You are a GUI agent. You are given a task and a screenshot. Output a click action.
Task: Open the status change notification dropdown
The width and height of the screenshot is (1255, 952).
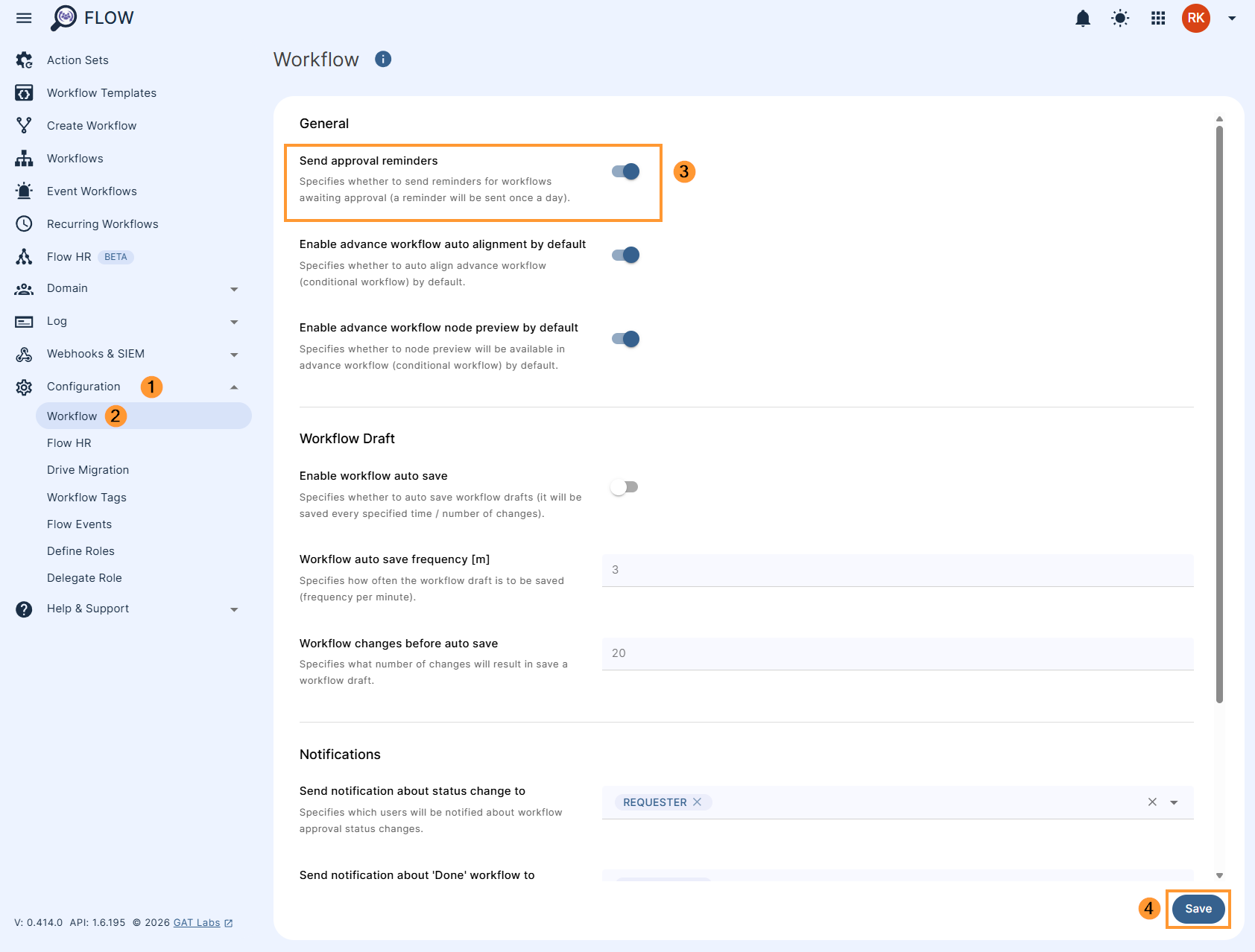(1174, 802)
